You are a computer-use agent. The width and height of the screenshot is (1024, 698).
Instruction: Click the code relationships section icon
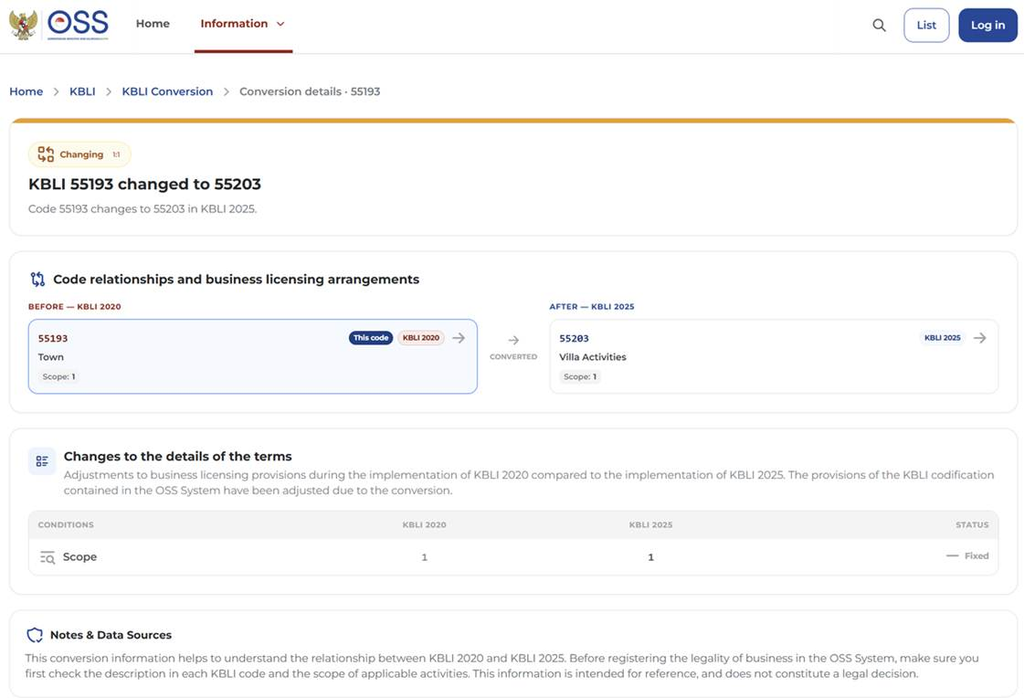38,279
